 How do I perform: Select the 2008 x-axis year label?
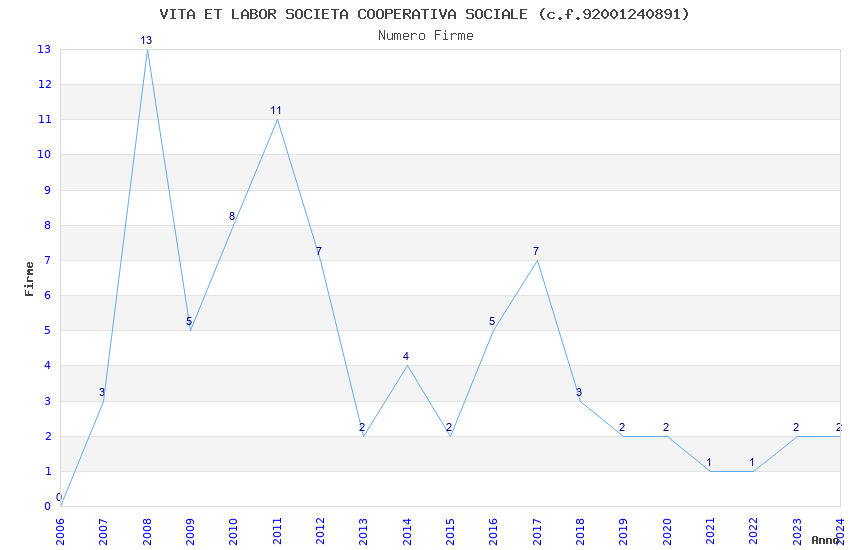tap(147, 532)
